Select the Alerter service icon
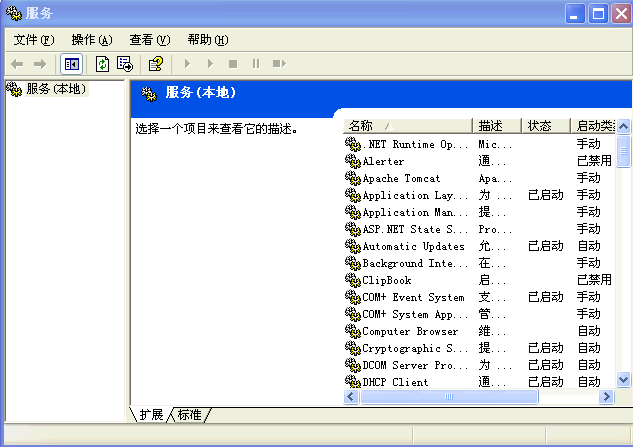Screen dimensions: 633x447 click(x=352, y=161)
